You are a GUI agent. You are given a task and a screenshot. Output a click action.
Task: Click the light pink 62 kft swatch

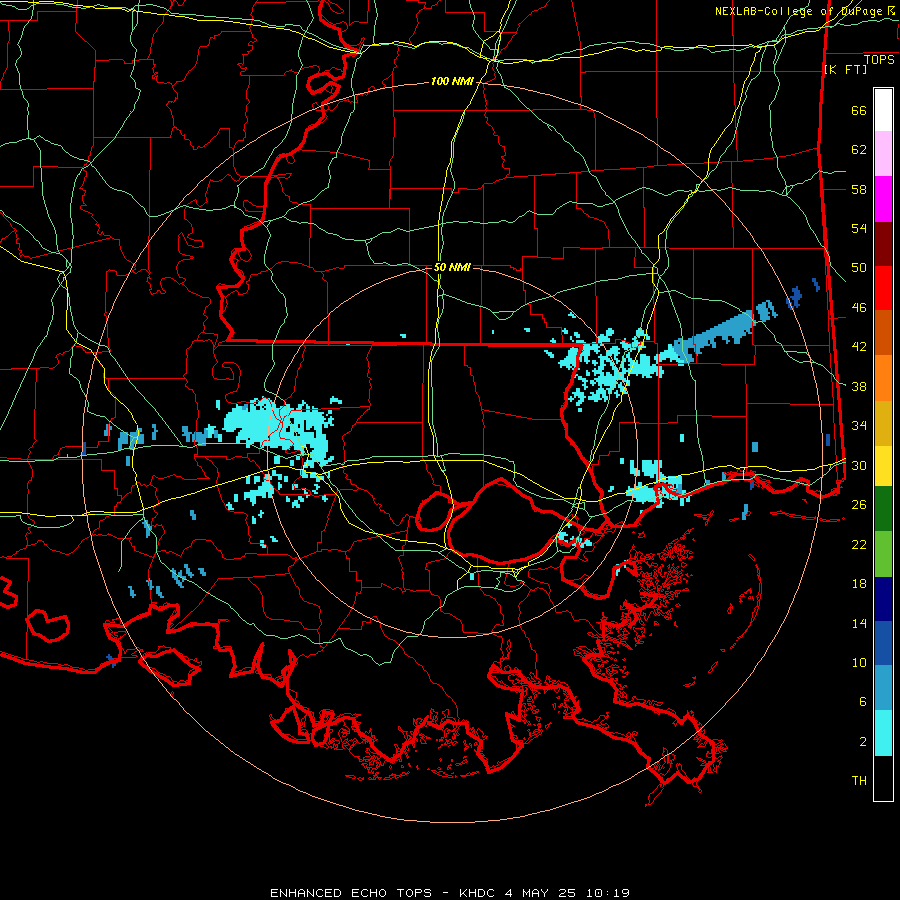tap(883, 153)
